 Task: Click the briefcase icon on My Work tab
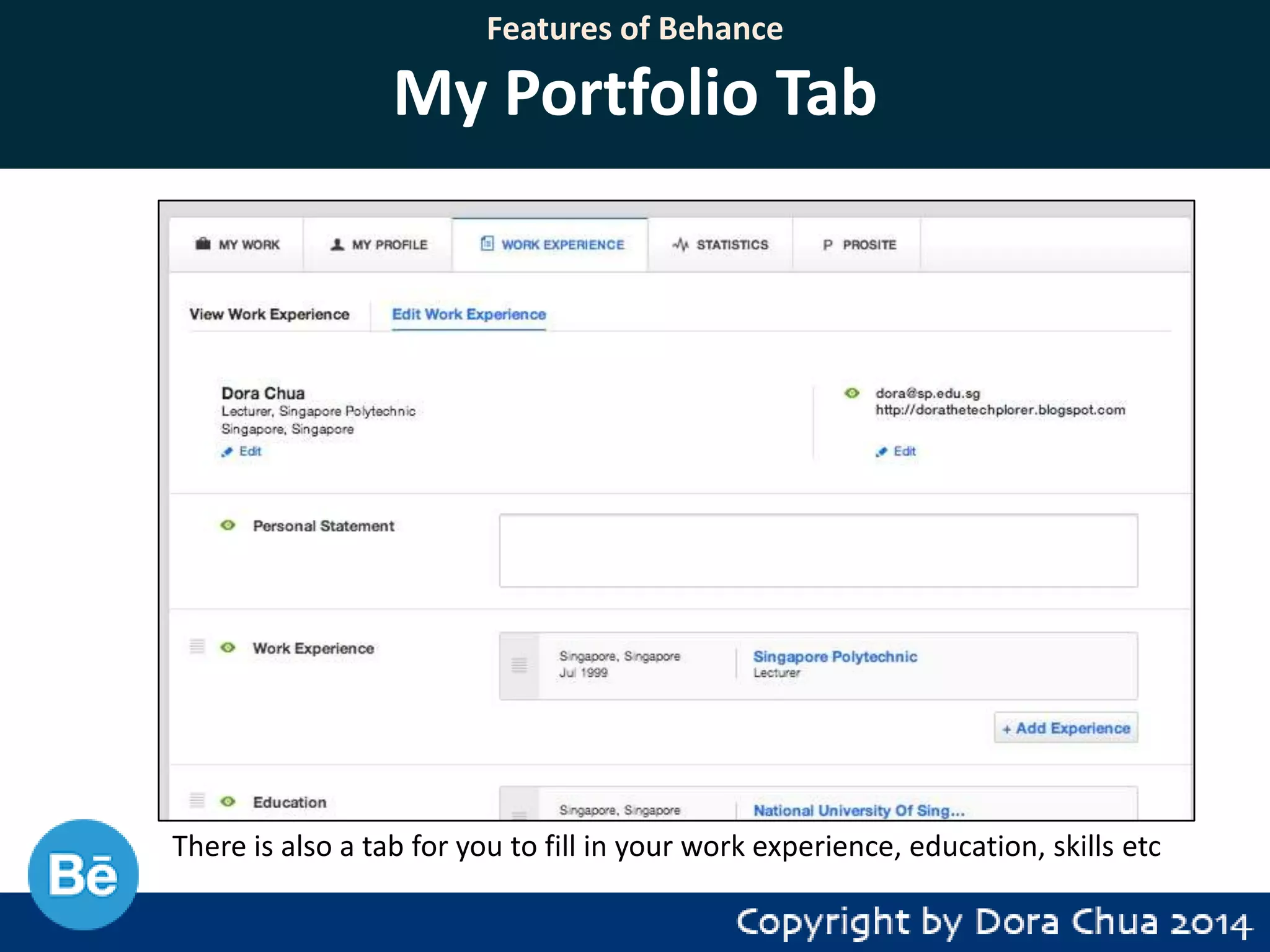203,244
